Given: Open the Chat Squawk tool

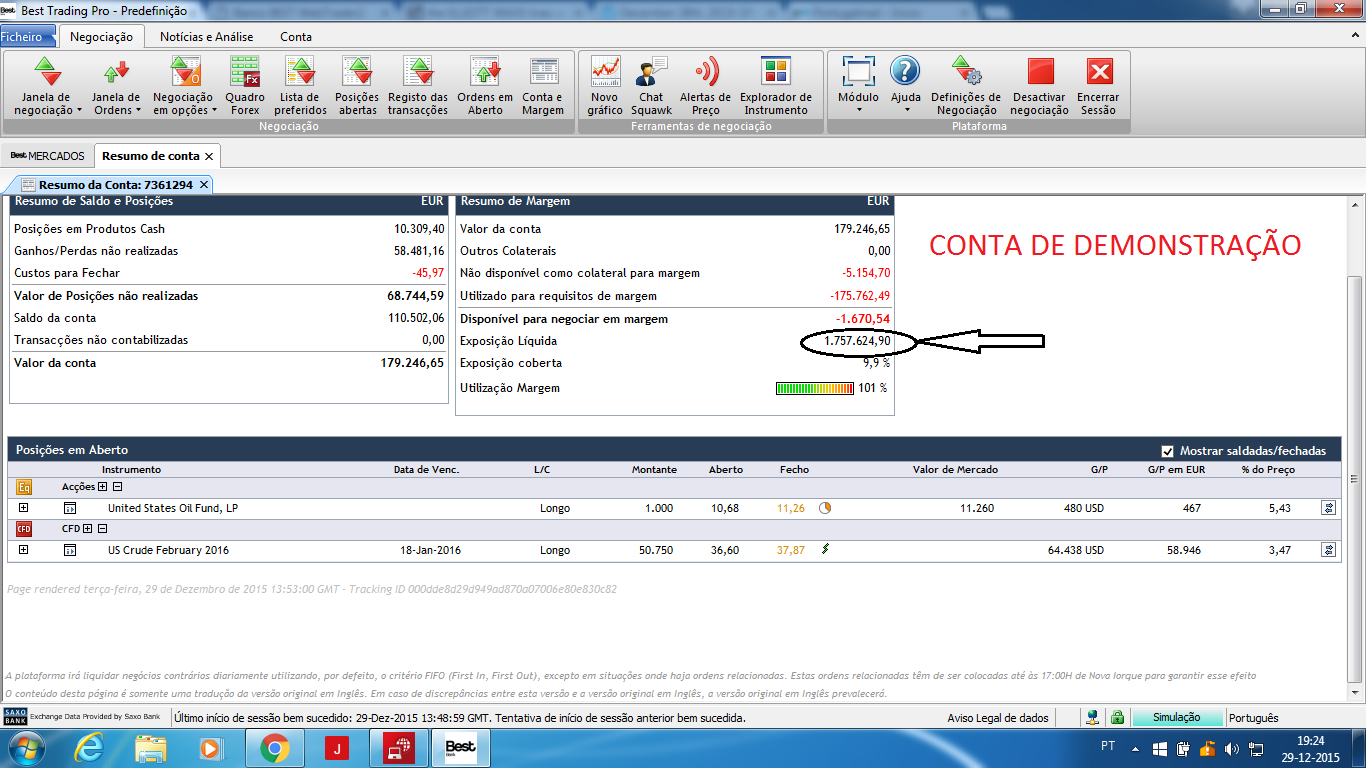Looking at the screenshot, I should pos(651,85).
